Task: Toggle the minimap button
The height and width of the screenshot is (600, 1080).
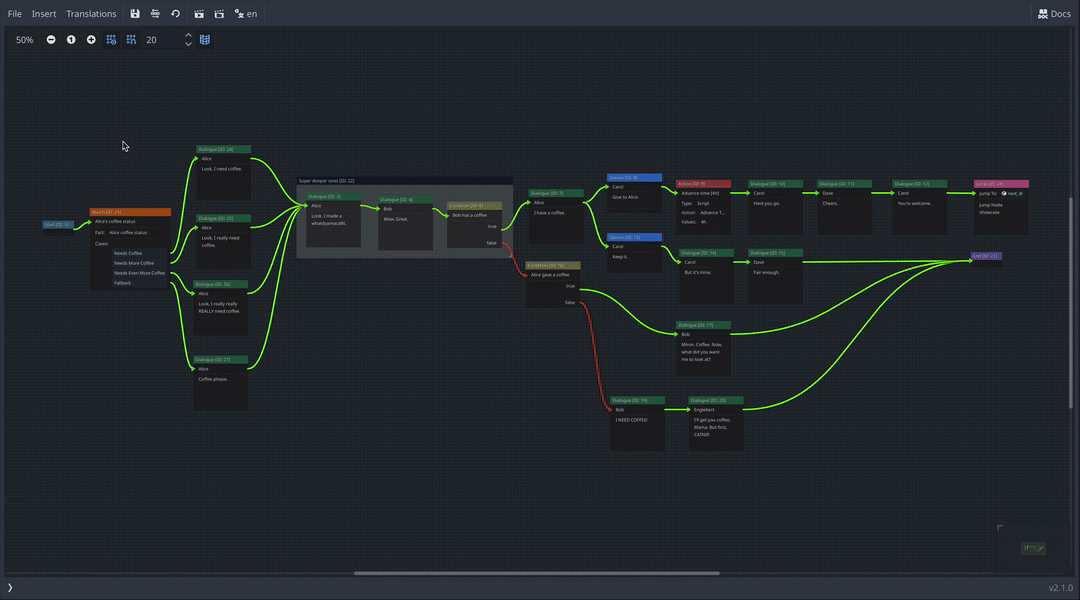Action: tap(205, 40)
